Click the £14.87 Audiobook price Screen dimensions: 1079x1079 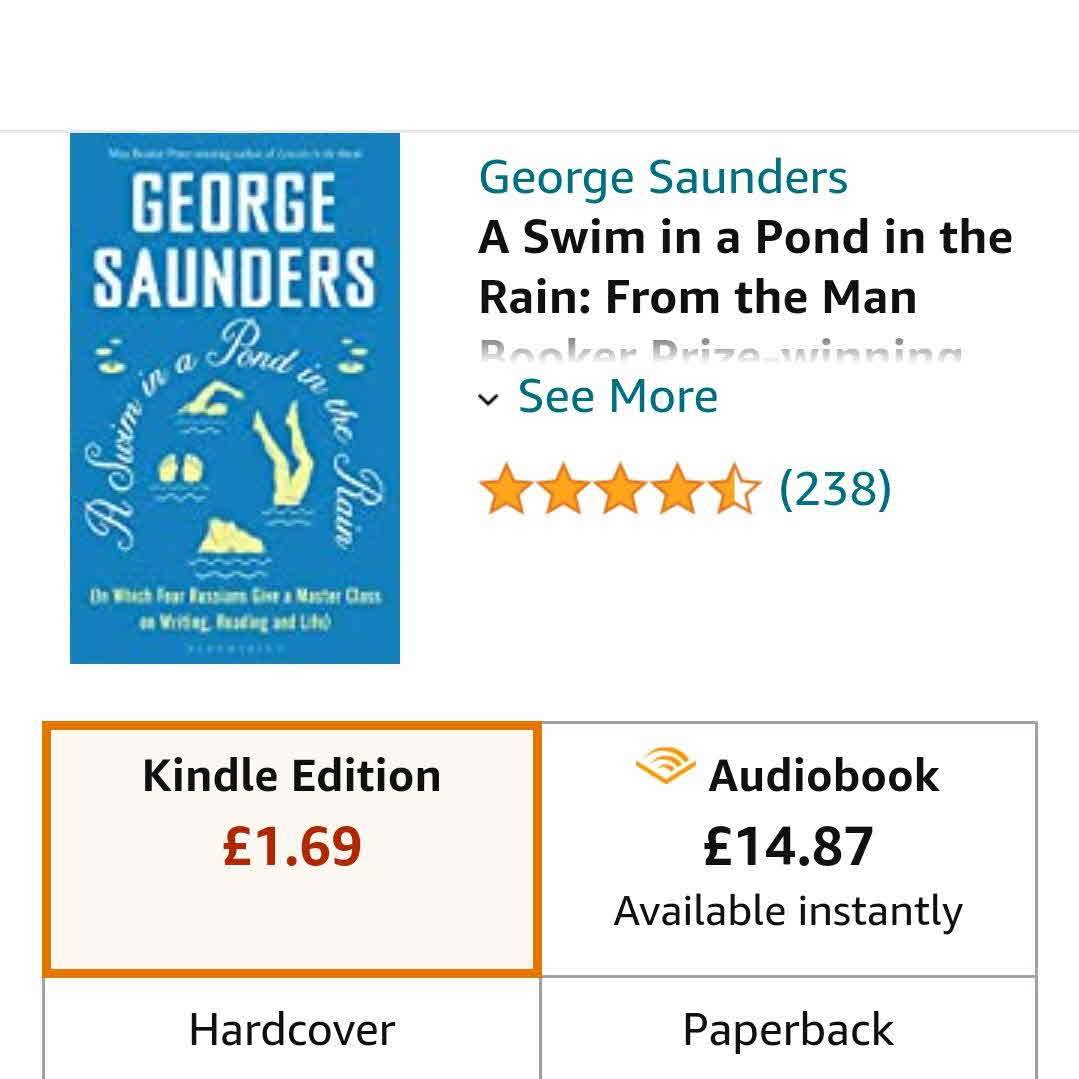pos(788,847)
